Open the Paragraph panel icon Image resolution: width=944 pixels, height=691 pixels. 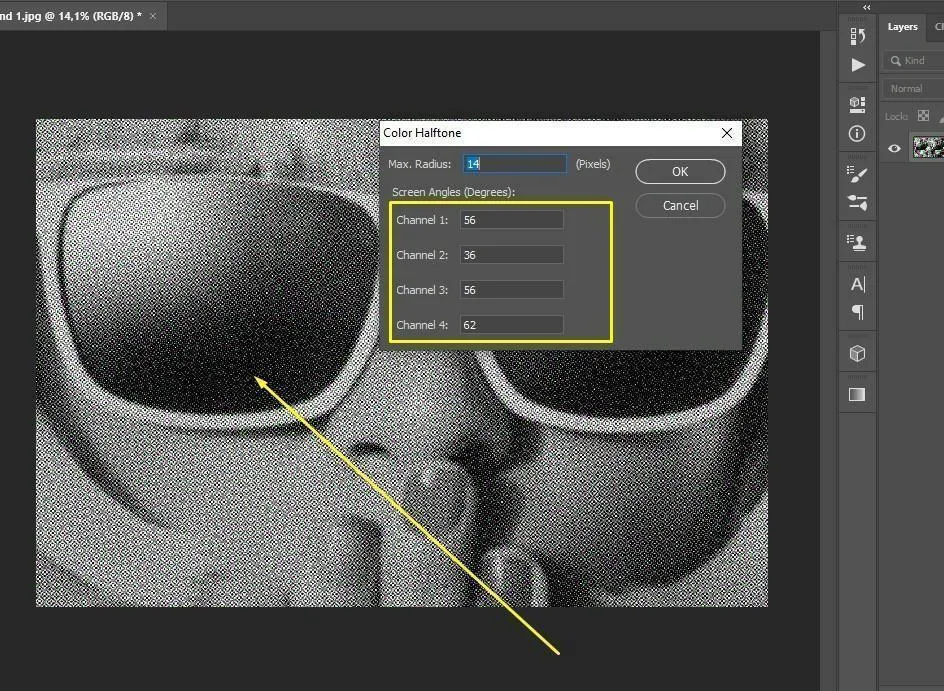(x=857, y=312)
